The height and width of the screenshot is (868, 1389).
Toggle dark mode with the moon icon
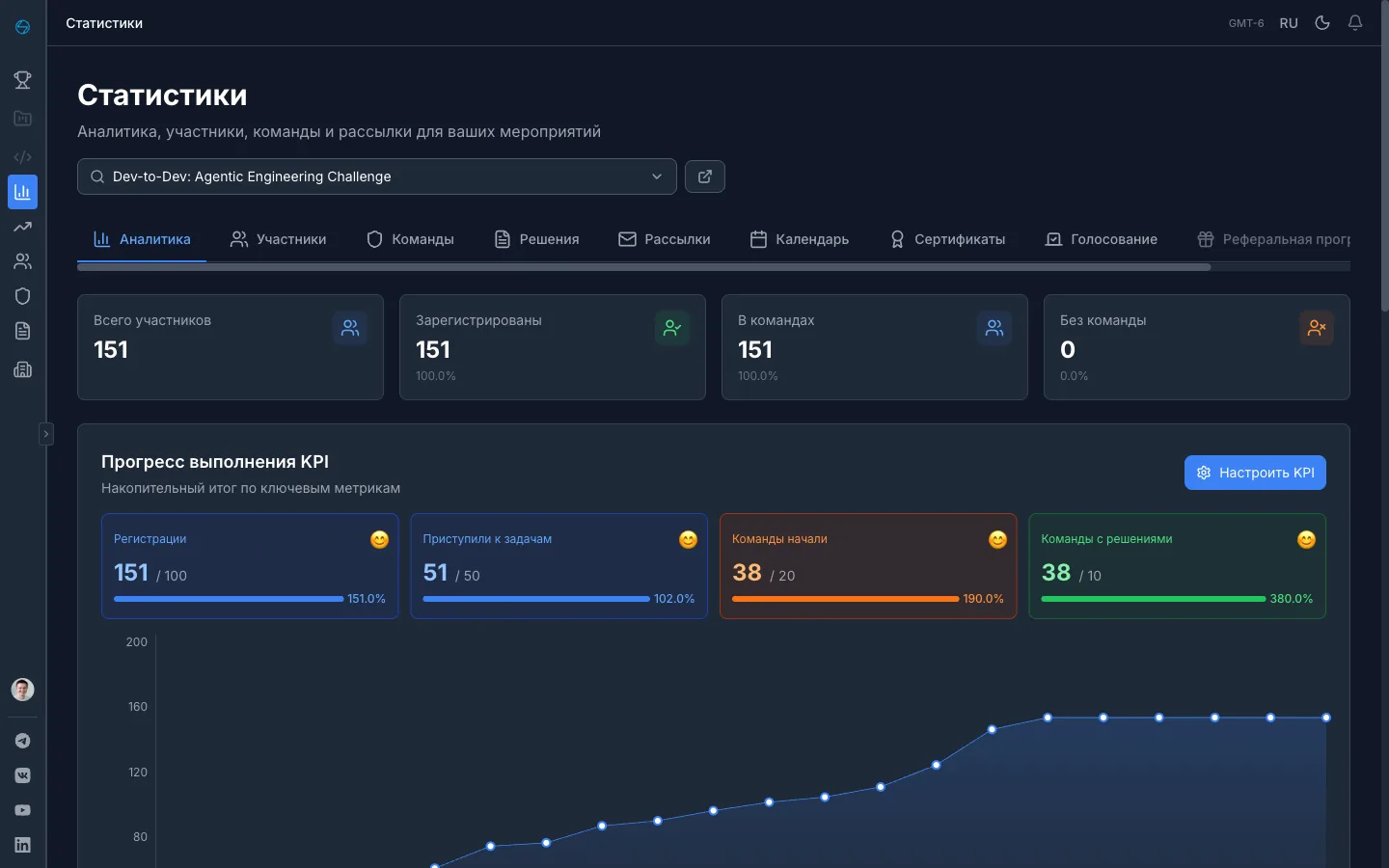tap(1322, 23)
